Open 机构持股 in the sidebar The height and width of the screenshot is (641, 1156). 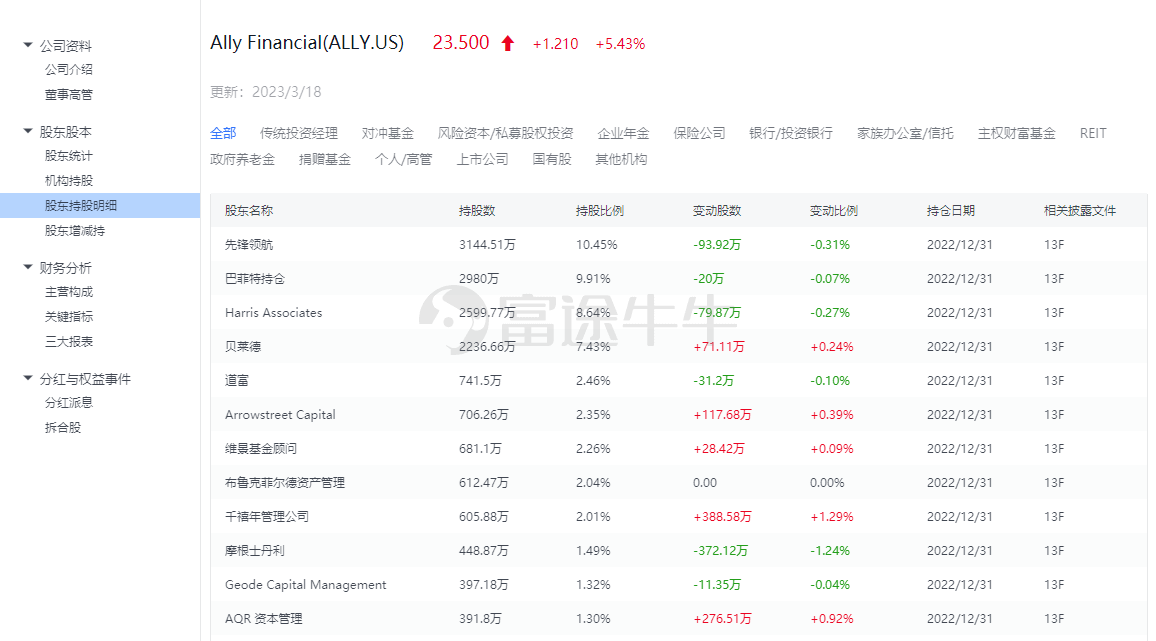69,181
